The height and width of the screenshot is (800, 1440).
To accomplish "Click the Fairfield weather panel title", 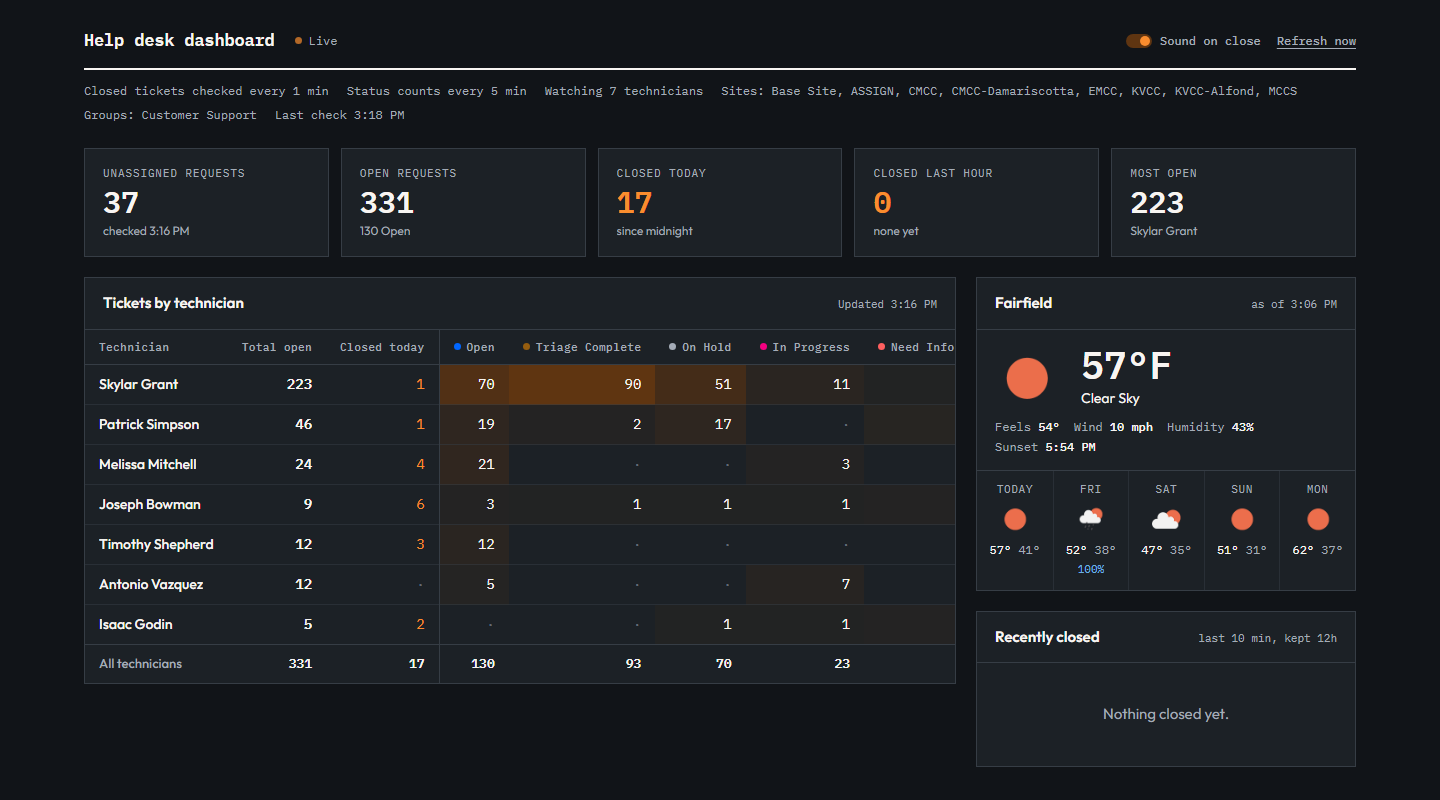I will pos(1024,303).
